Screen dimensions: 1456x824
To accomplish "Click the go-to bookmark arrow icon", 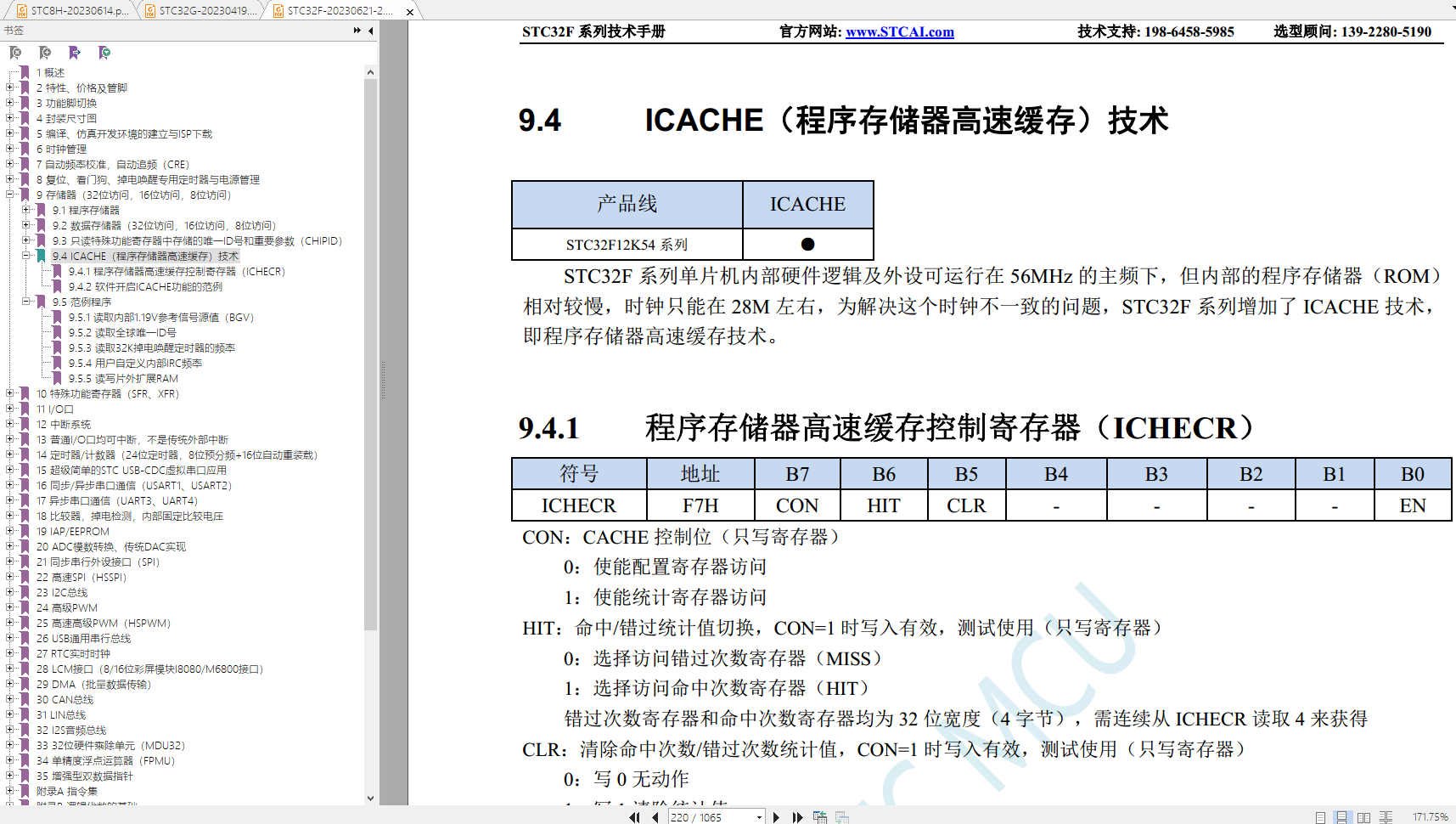I will click(75, 53).
